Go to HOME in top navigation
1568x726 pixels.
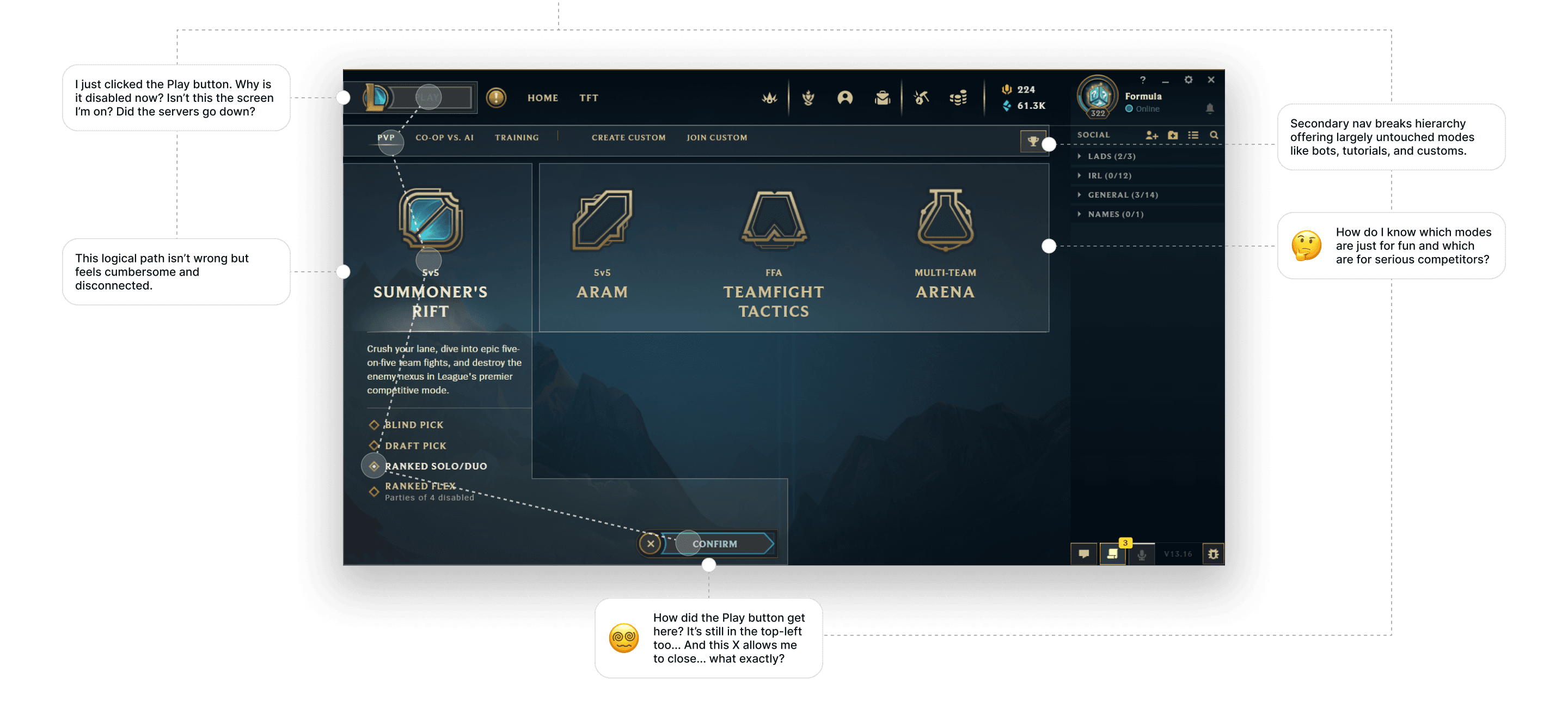(x=543, y=98)
